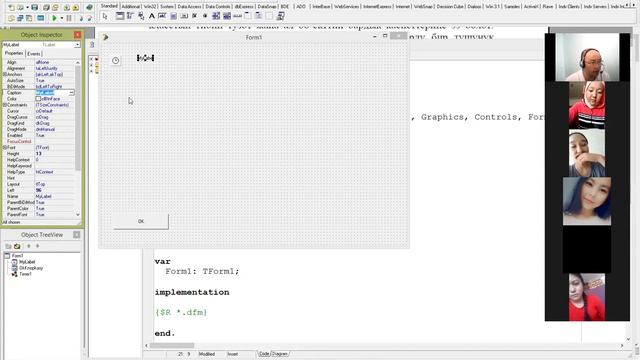This screenshot has height=360, width=640.
Task: Click the code editor horizontal scrollbar thumb
Action: click(x=171, y=345)
